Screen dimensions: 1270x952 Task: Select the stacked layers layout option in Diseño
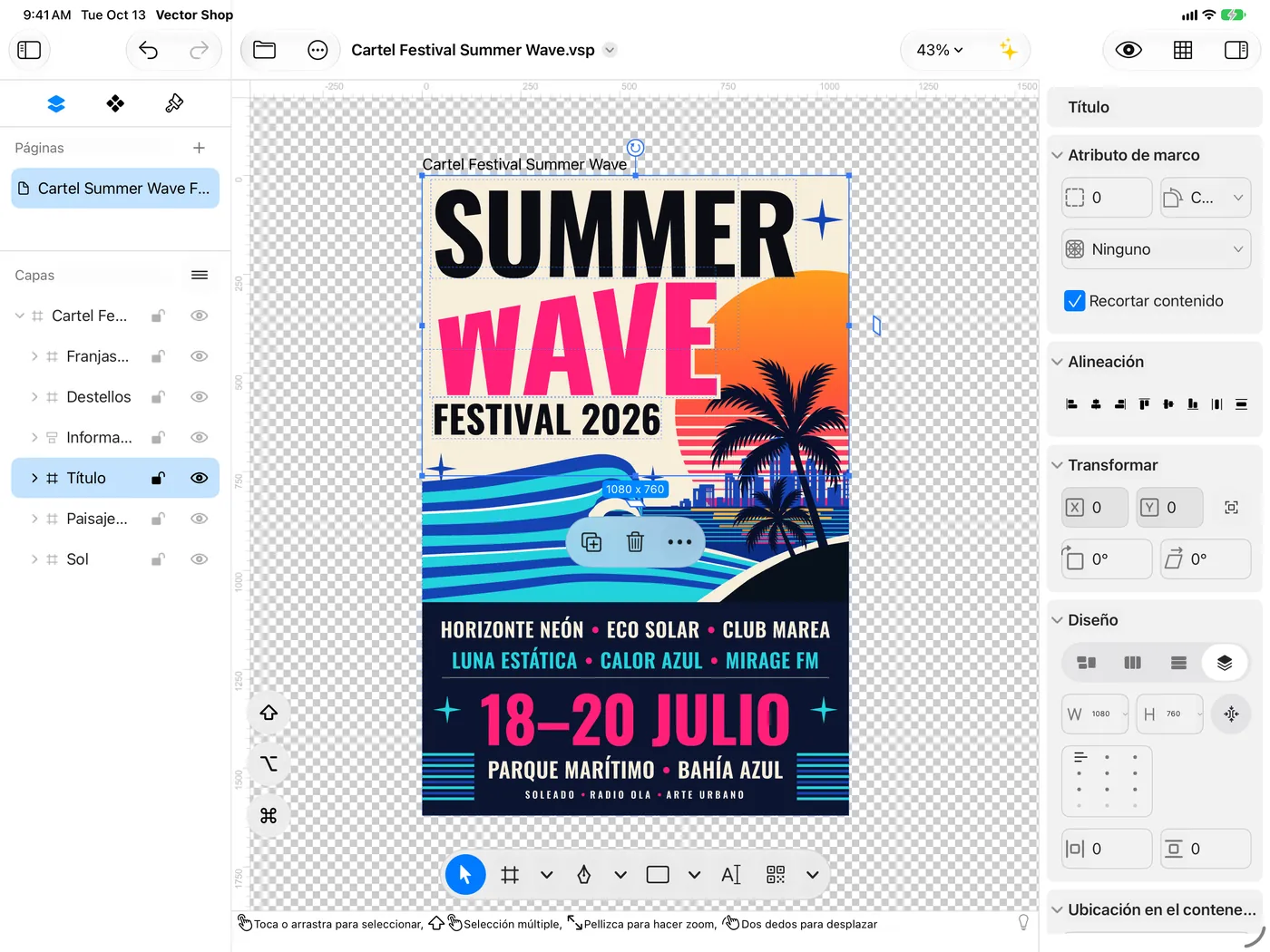1224,663
